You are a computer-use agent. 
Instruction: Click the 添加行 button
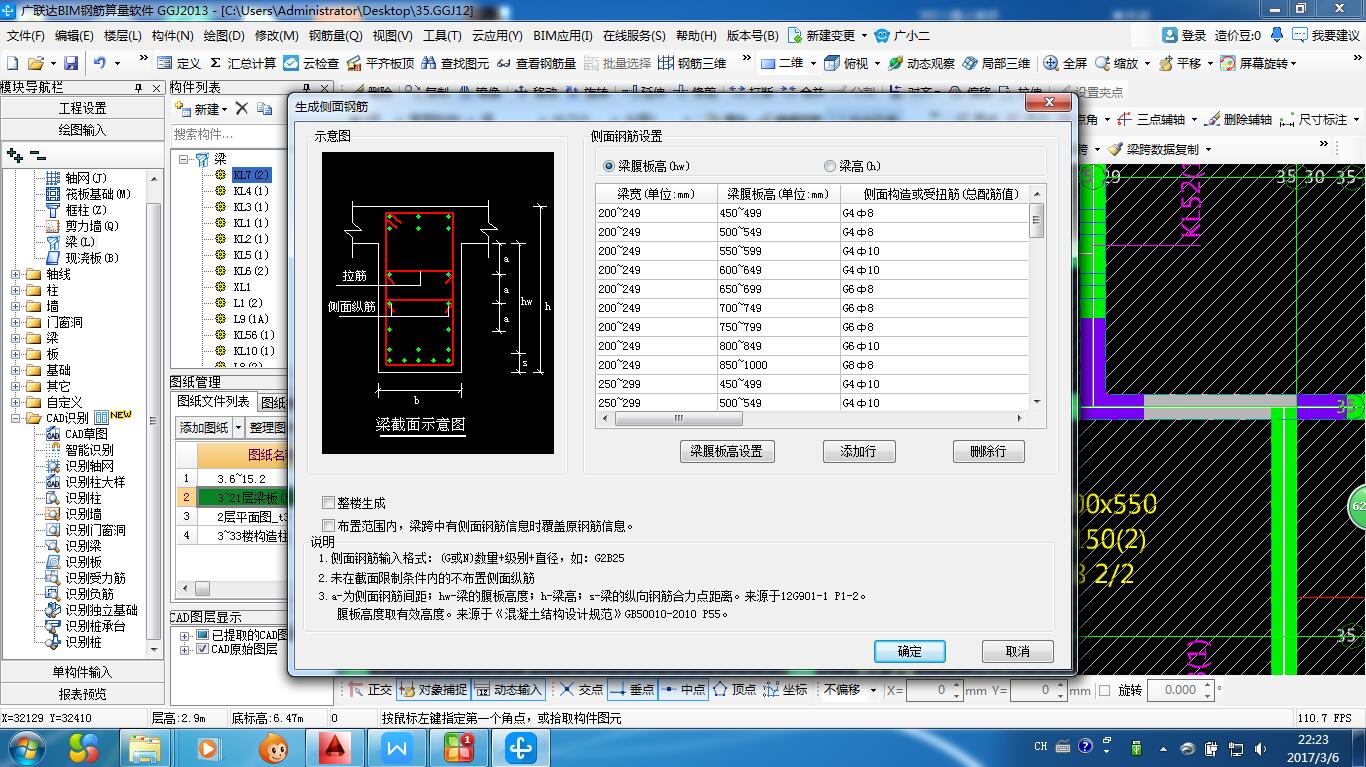(859, 452)
